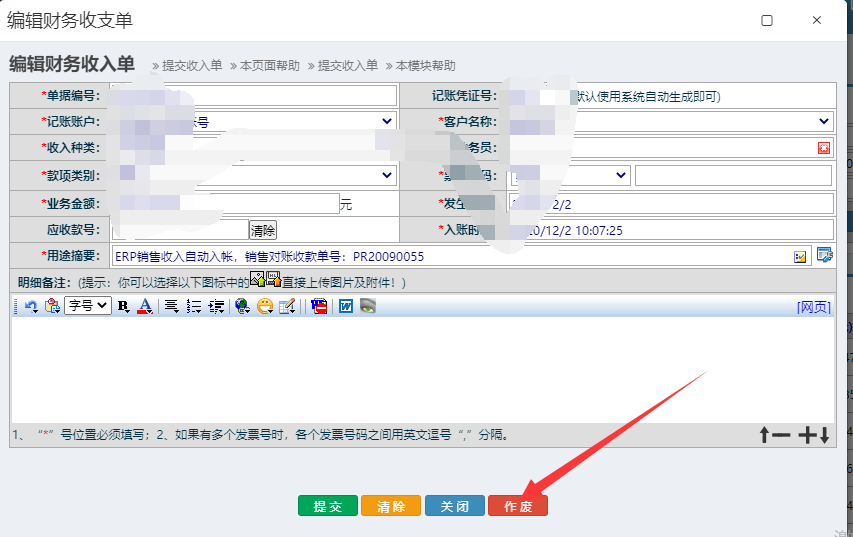Image resolution: width=853 pixels, height=537 pixels.
Task: Click the numbered list icon
Action: coord(194,306)
